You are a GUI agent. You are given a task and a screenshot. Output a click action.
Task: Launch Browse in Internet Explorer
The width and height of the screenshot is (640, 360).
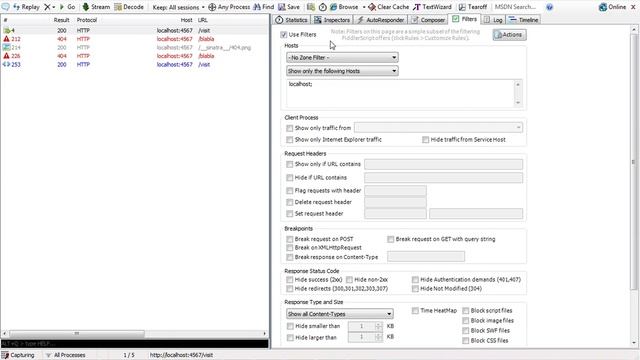coord(344,7)
